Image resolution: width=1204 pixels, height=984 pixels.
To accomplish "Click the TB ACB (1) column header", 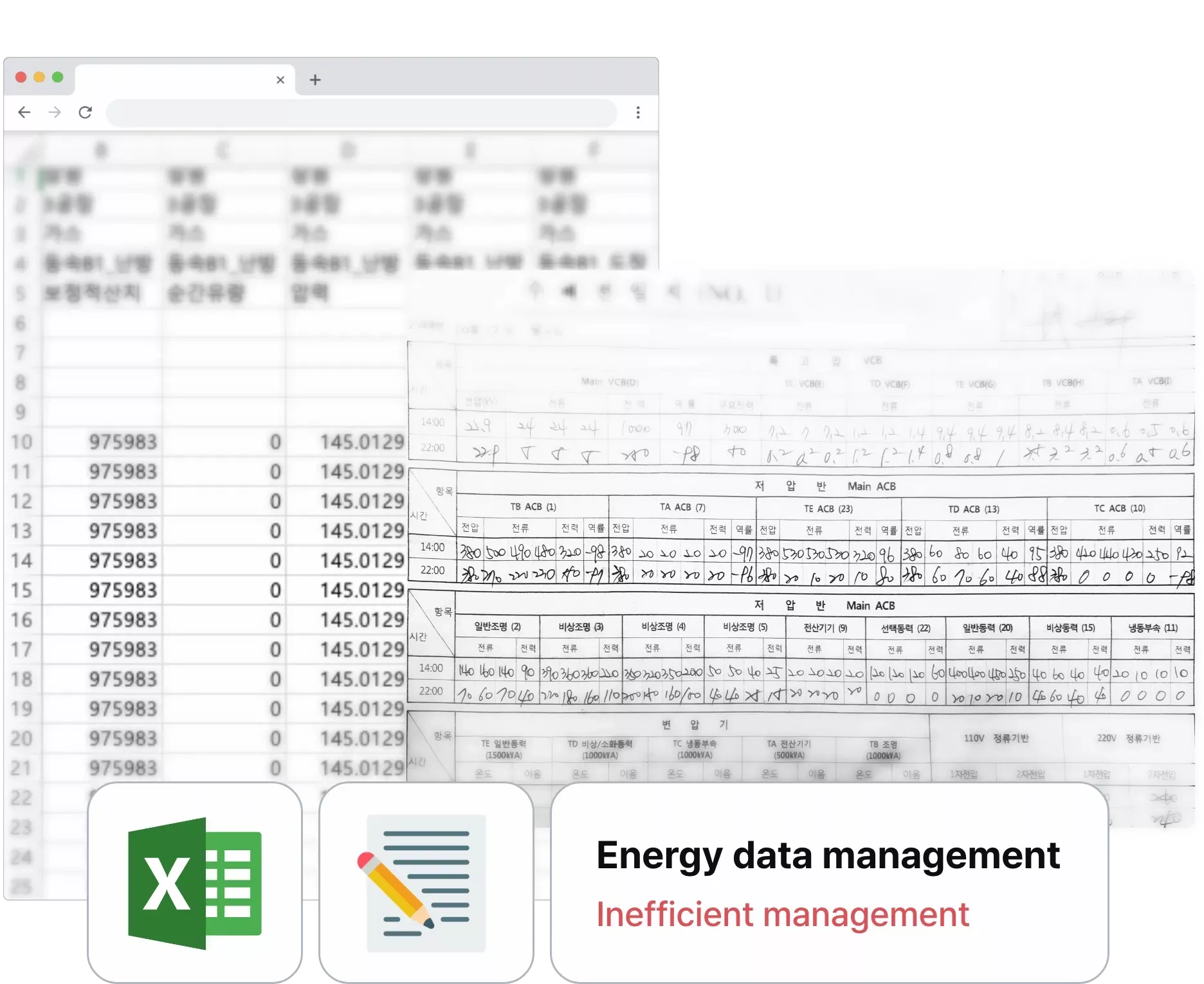I will [x=533, y=507].
